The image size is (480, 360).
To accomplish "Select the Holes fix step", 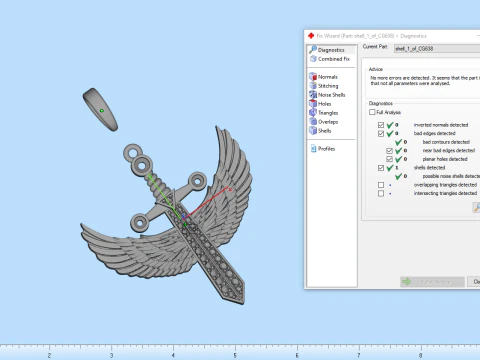I will pos(320,104).
